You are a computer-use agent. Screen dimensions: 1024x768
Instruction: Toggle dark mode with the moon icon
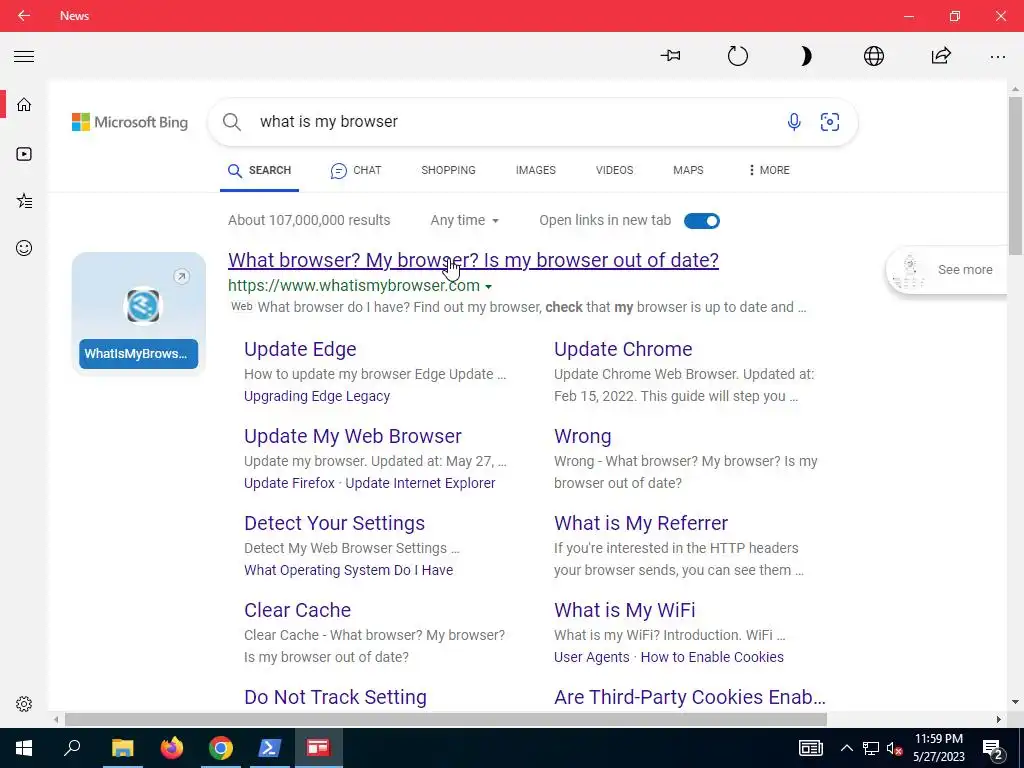coord(806,56)
